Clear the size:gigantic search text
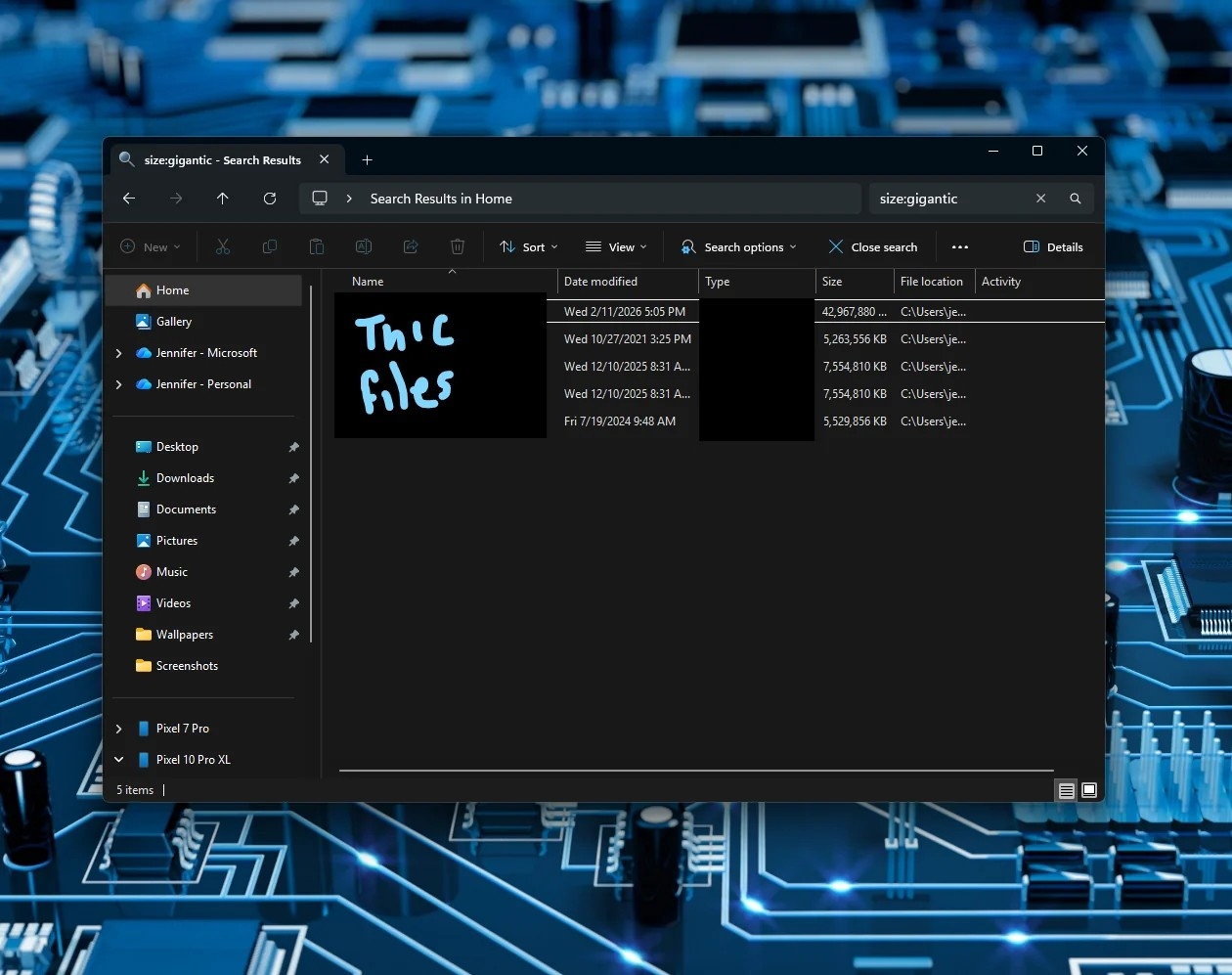Screen dimensions: 1232x975 [x=1040, y=199]
